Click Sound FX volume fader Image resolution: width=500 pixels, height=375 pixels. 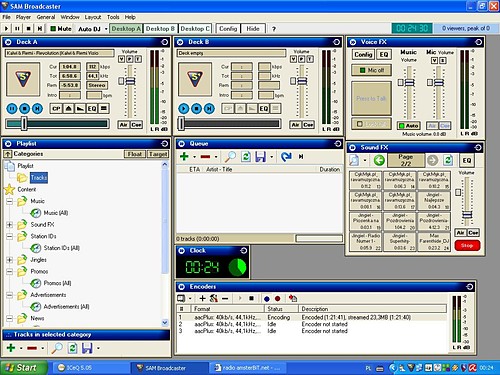pos(467,214)
